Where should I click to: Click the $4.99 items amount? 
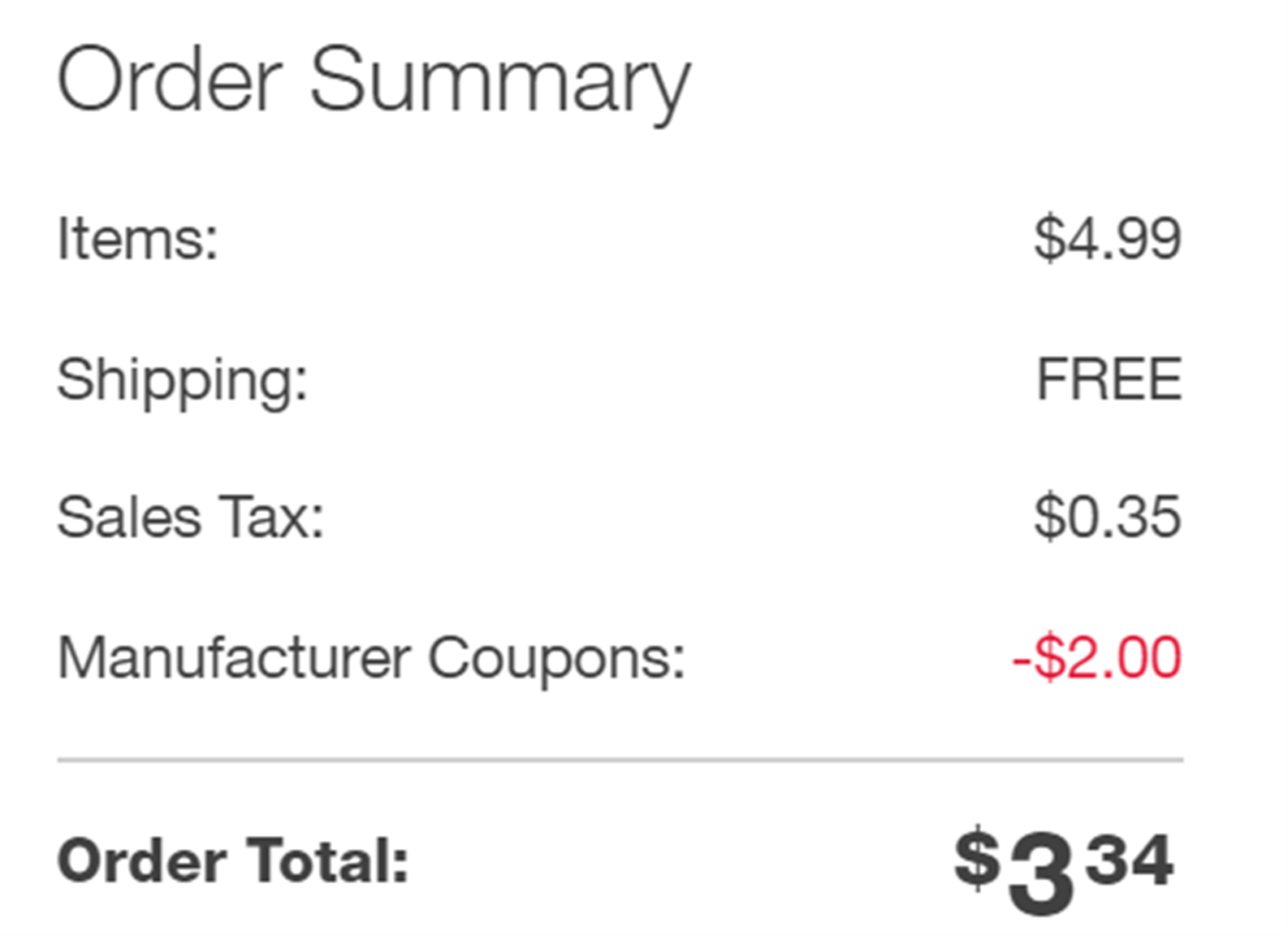(1108, 239)
